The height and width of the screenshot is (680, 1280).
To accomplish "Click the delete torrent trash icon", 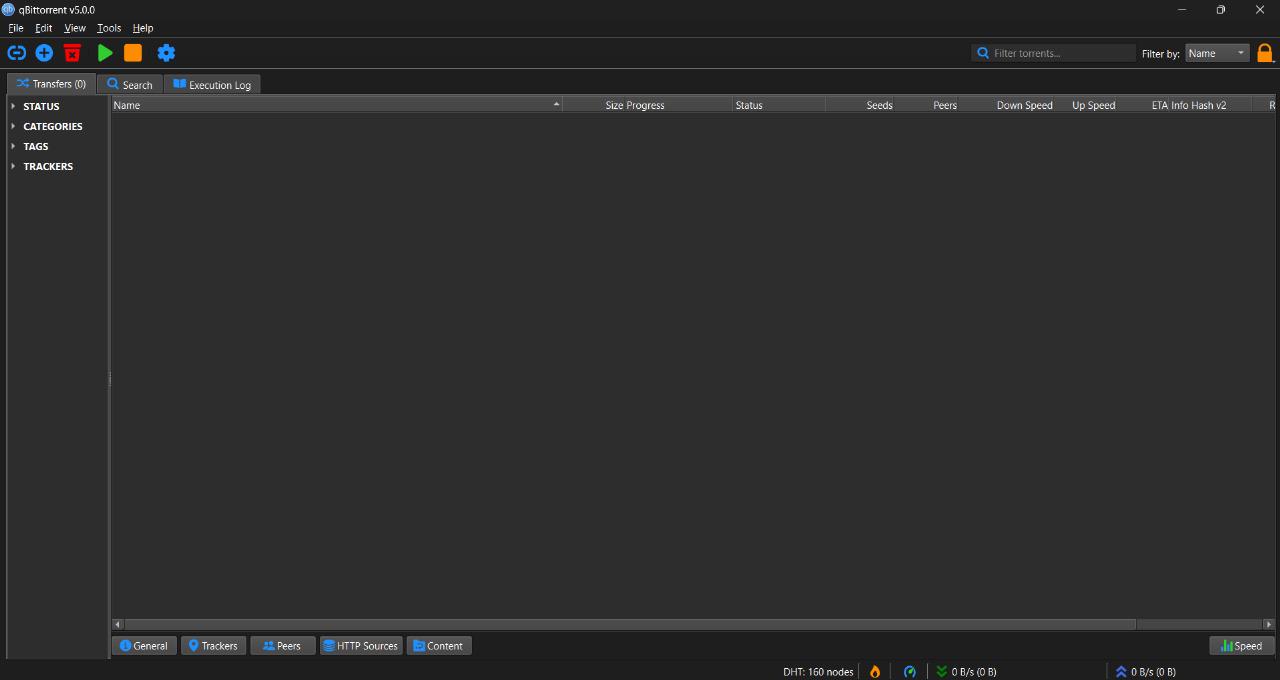I will 72,52.
